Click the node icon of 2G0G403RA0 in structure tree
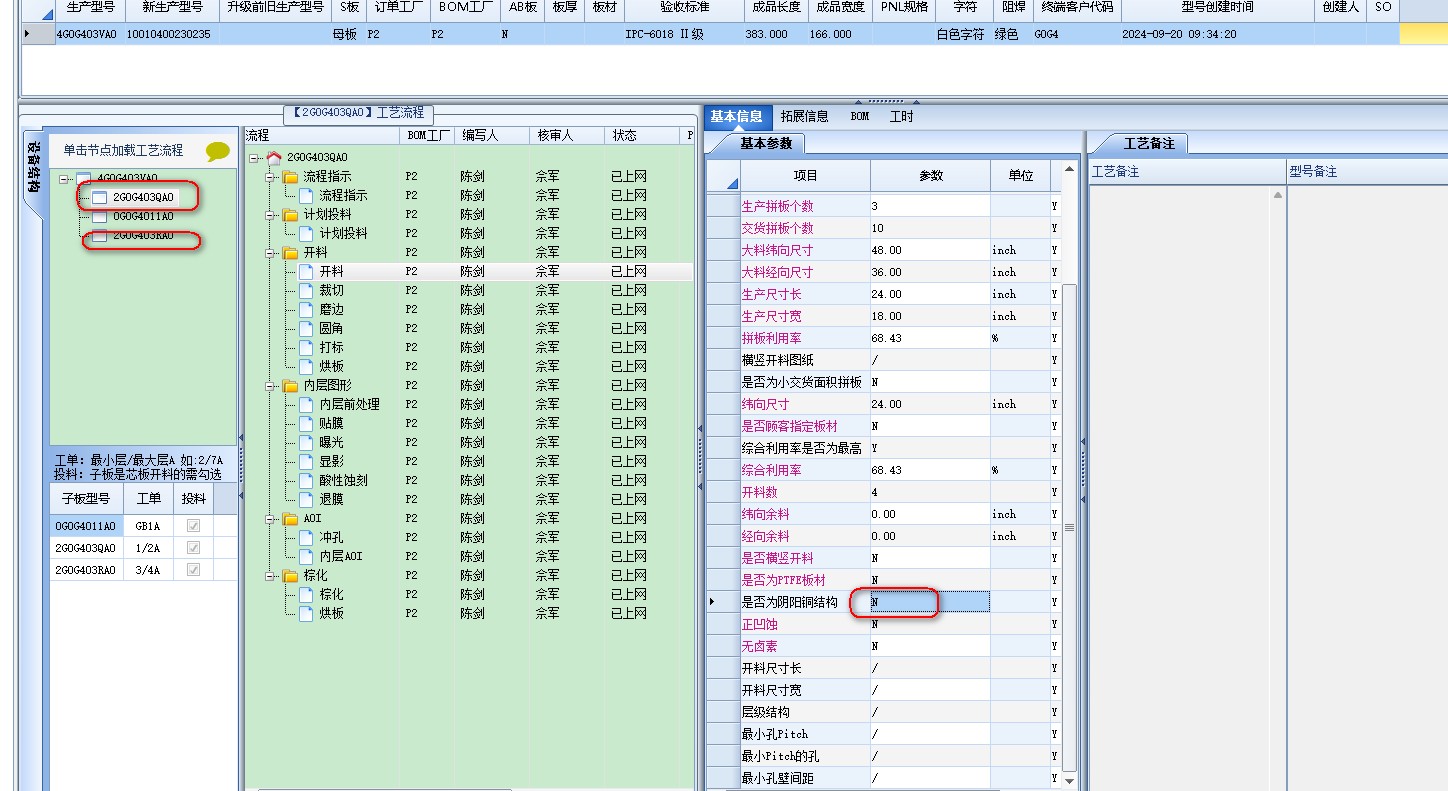 click(99, 236)
